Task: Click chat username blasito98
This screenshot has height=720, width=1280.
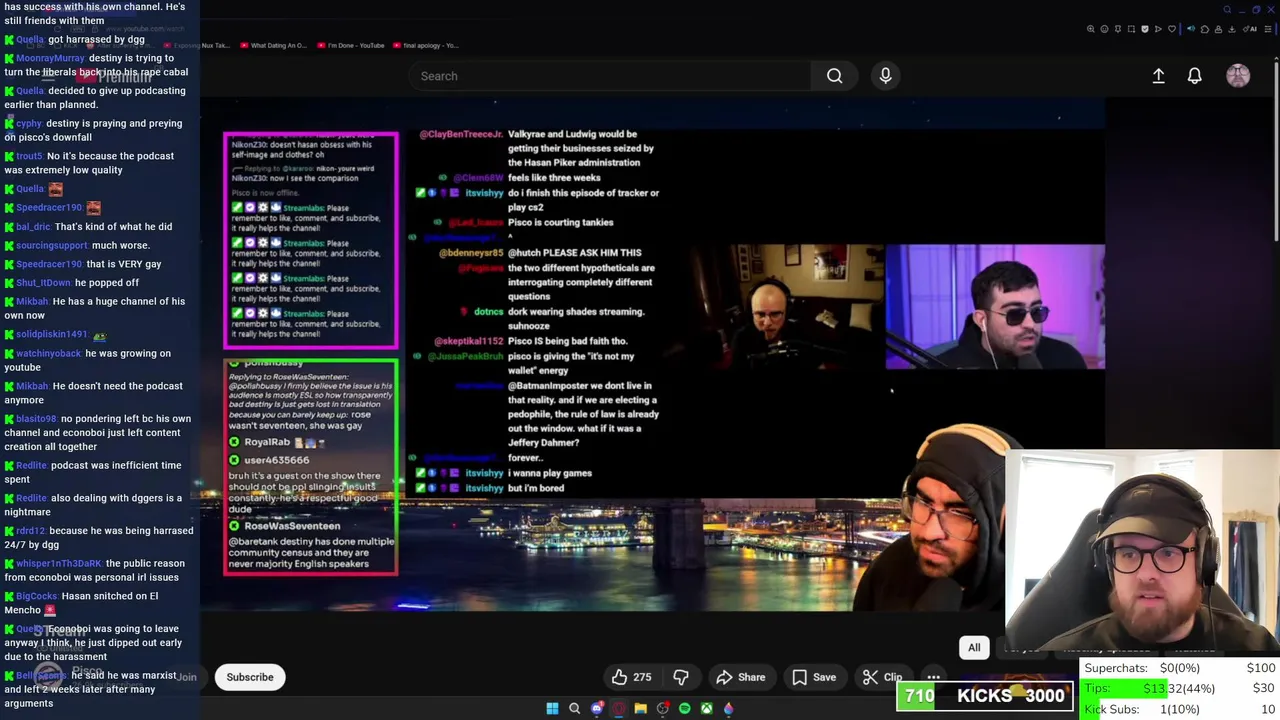Action: click(36, 419)
